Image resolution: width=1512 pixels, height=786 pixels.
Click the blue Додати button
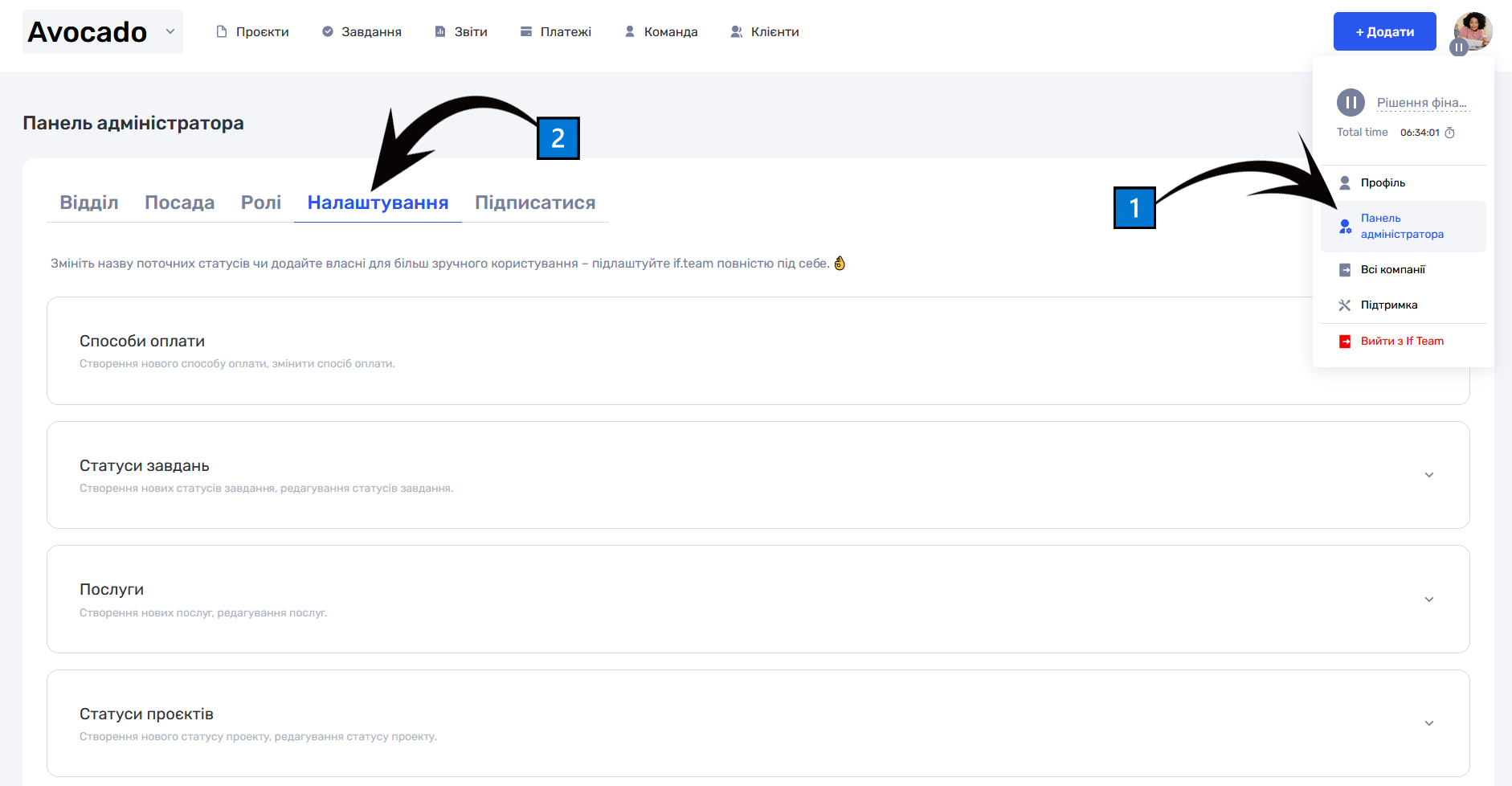[1385, 31]
